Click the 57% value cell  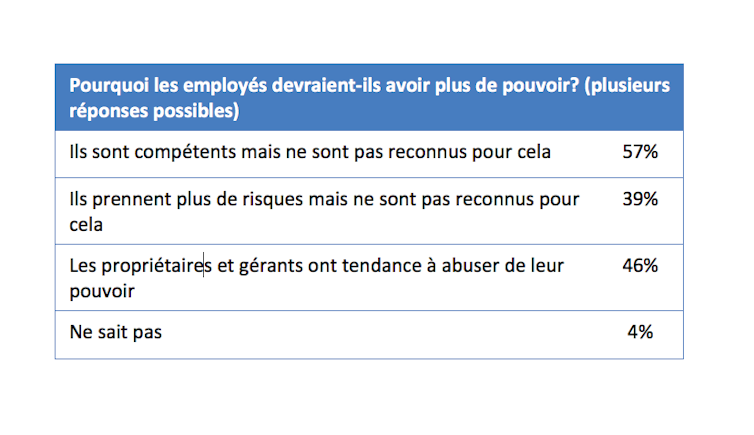tap(638, 154)
